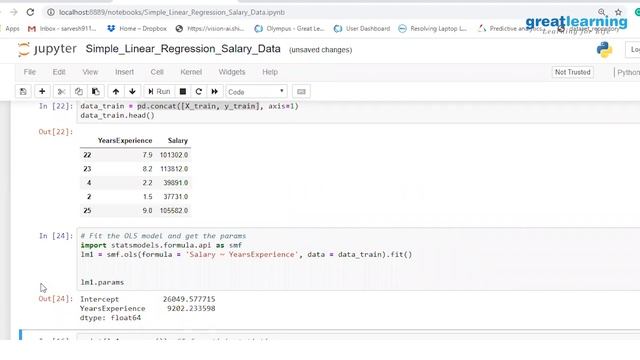Screen dimensions: 640x360
Task: Open the Widgets menu
Action: (232, 72)
